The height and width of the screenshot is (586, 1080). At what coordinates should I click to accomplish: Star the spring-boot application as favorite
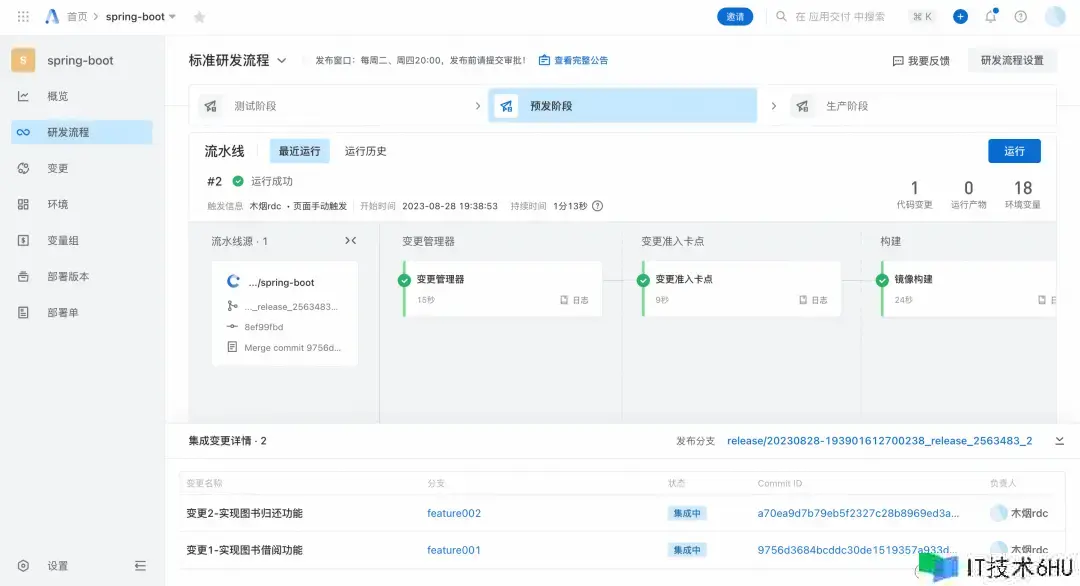point(199,17)
